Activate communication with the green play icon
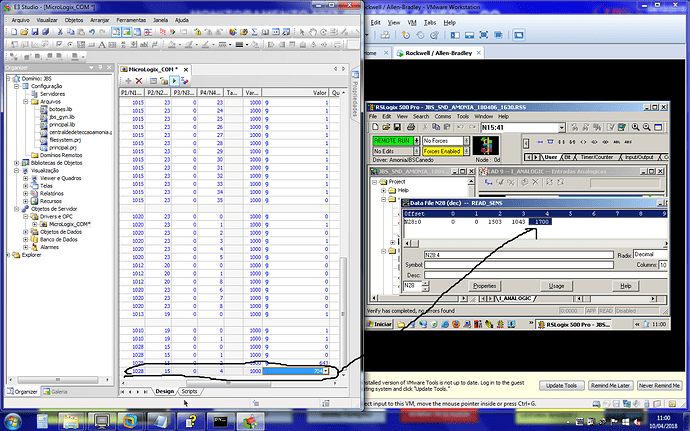This screenshot has width=690, height=431. tap(174, 81)
